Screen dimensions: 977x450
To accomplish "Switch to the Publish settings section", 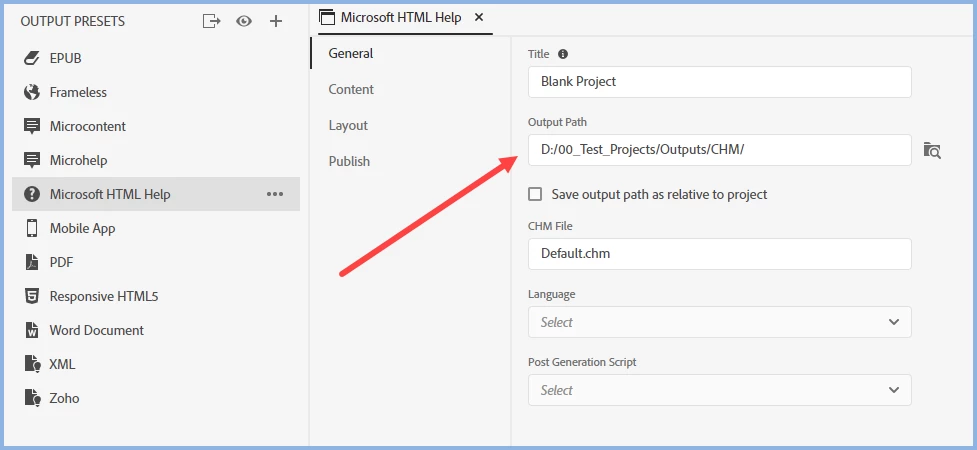I will click(349, 161).
